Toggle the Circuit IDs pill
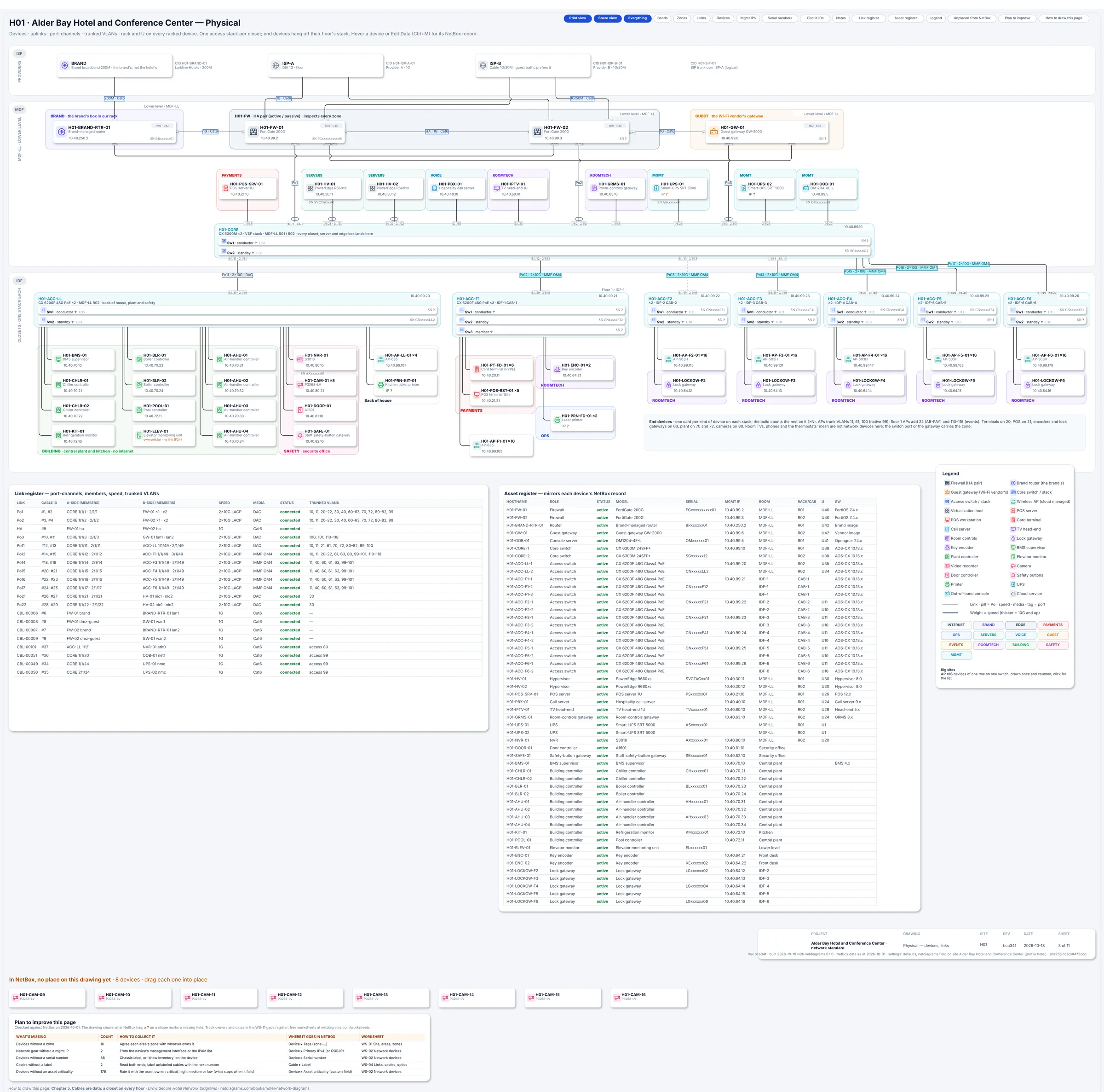Screen dimensions: 1104x1092 pyautogui.click(x=816, y=18)
